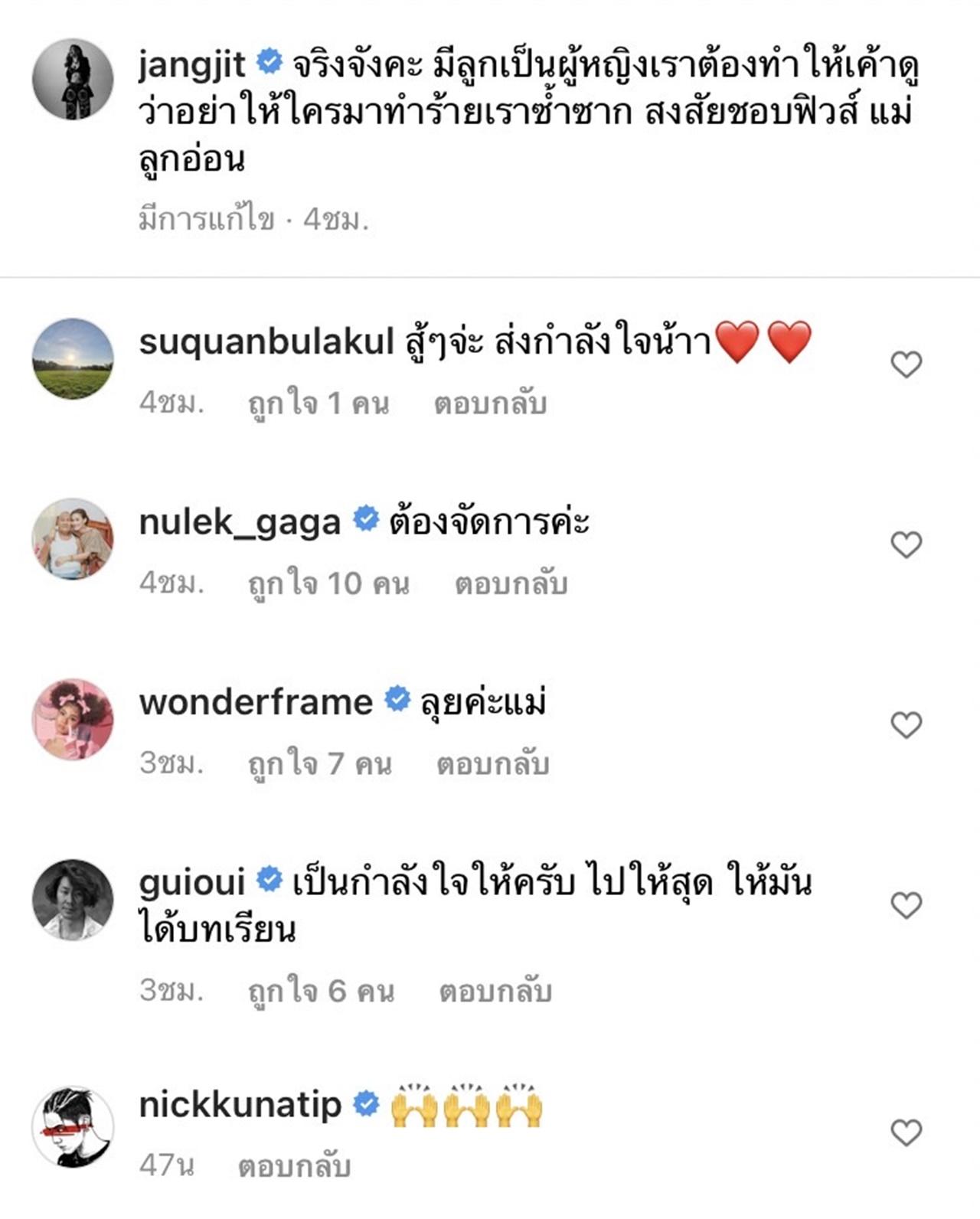Reply to nulek_gaga's comment
The image size is (980, 1219).
coord(511,584)
